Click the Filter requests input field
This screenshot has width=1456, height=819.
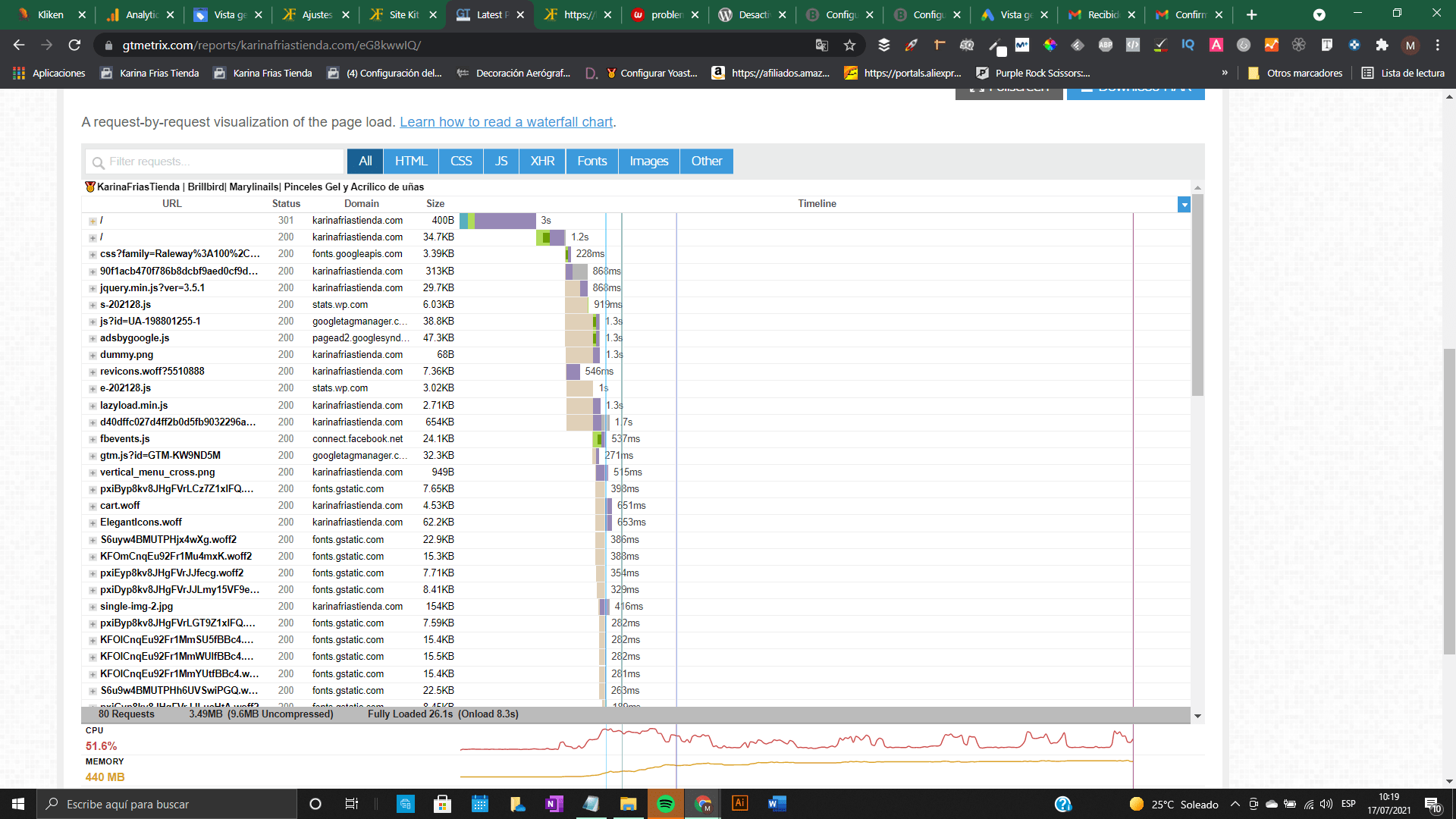(216, 162)
